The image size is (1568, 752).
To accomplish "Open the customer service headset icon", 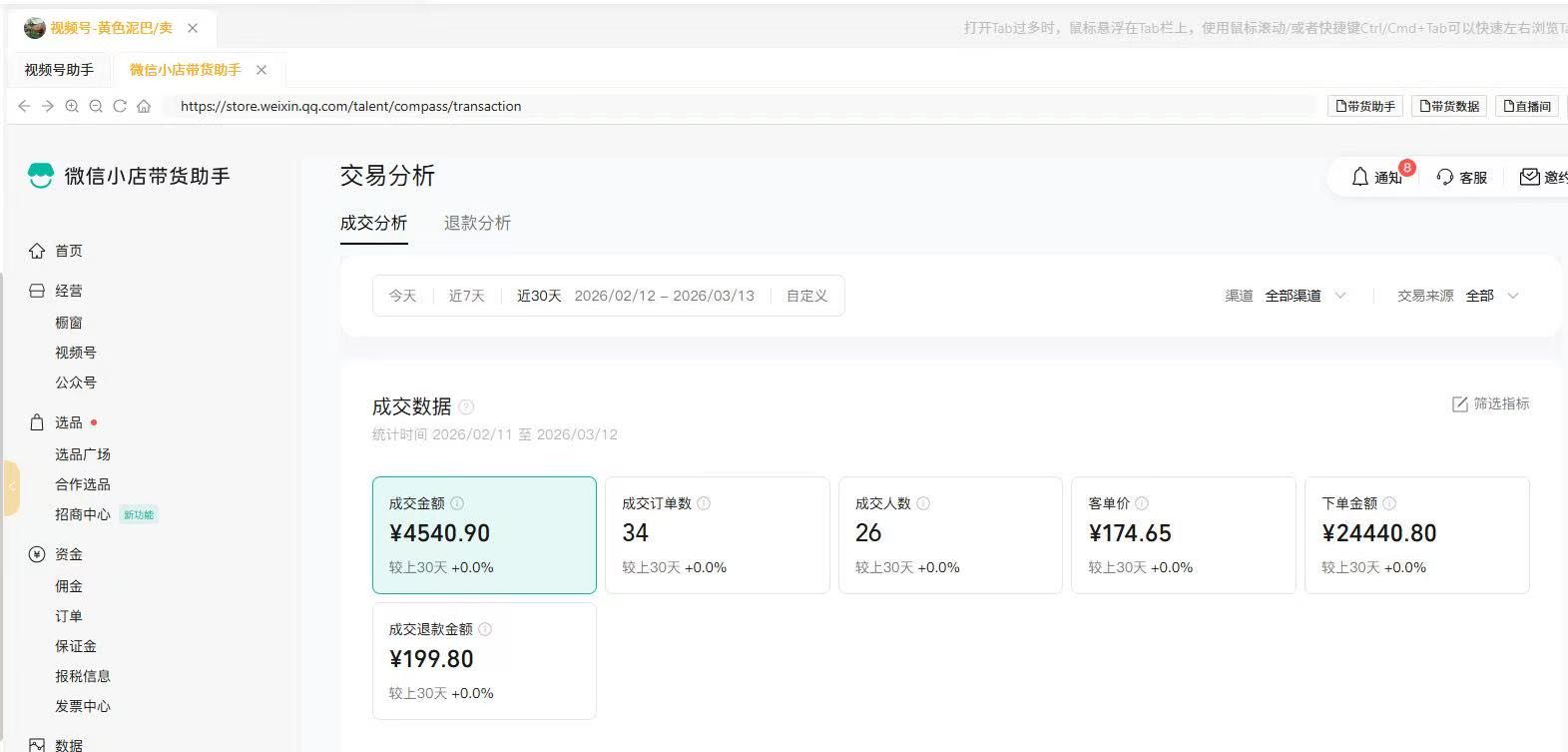I will (1444, 177).
